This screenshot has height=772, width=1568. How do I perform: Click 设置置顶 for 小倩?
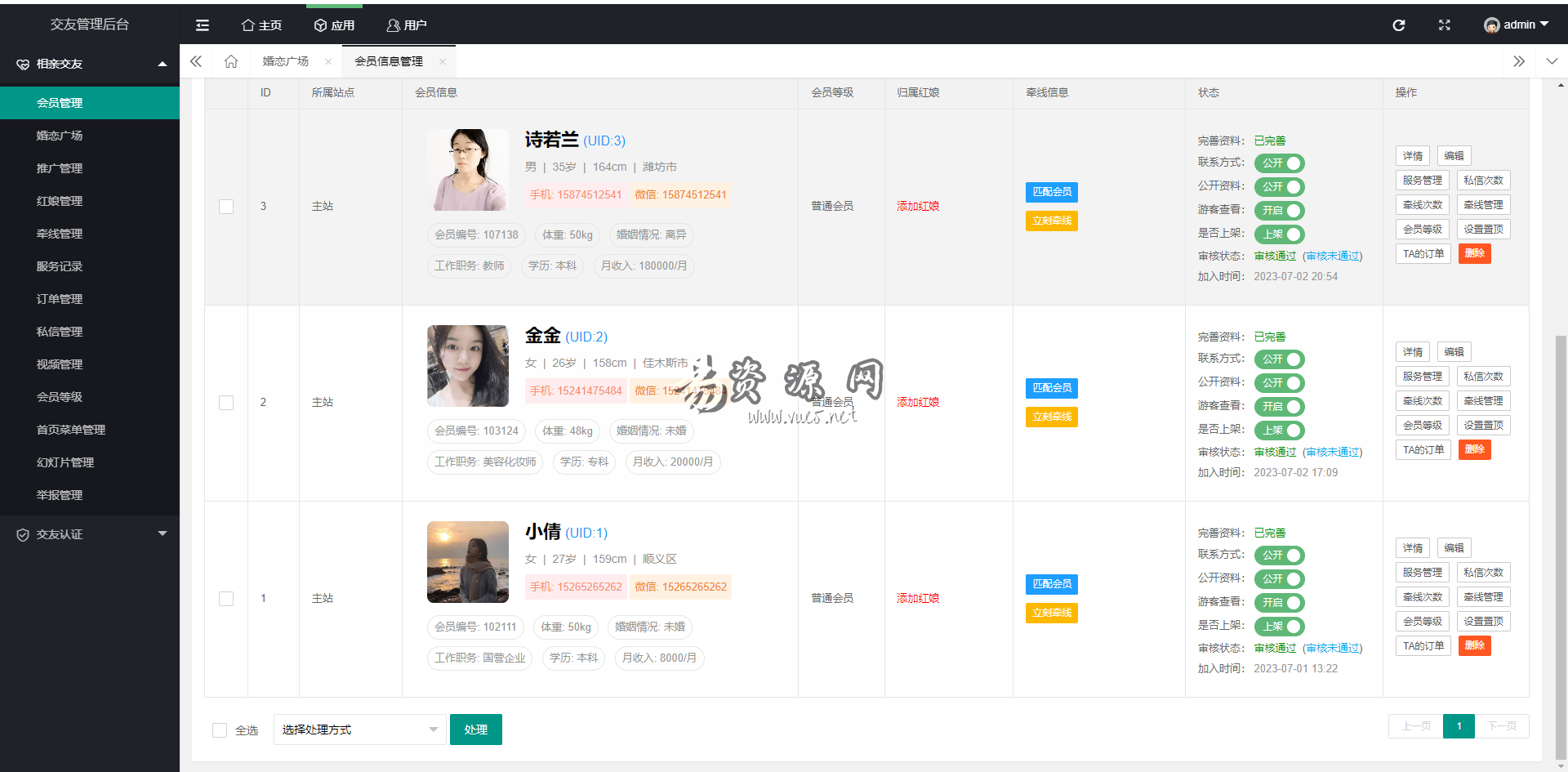[1483, 622]
